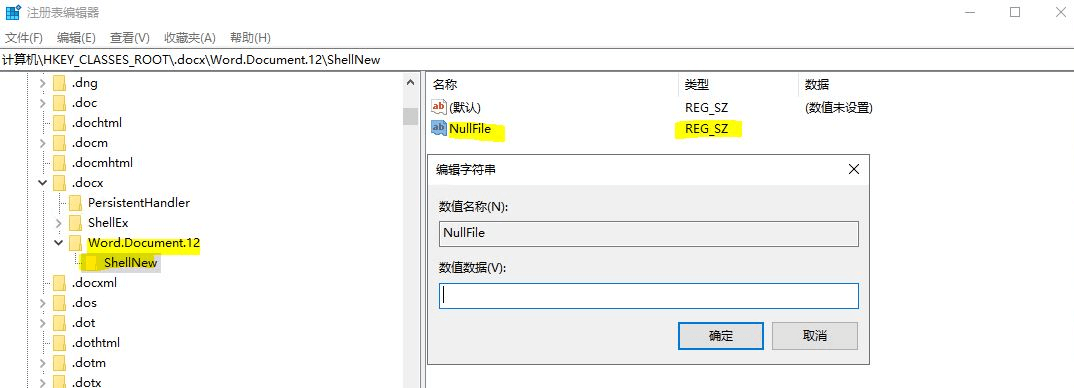
Task: Click the (默认) string value icon
Action: tap(439, 108)
